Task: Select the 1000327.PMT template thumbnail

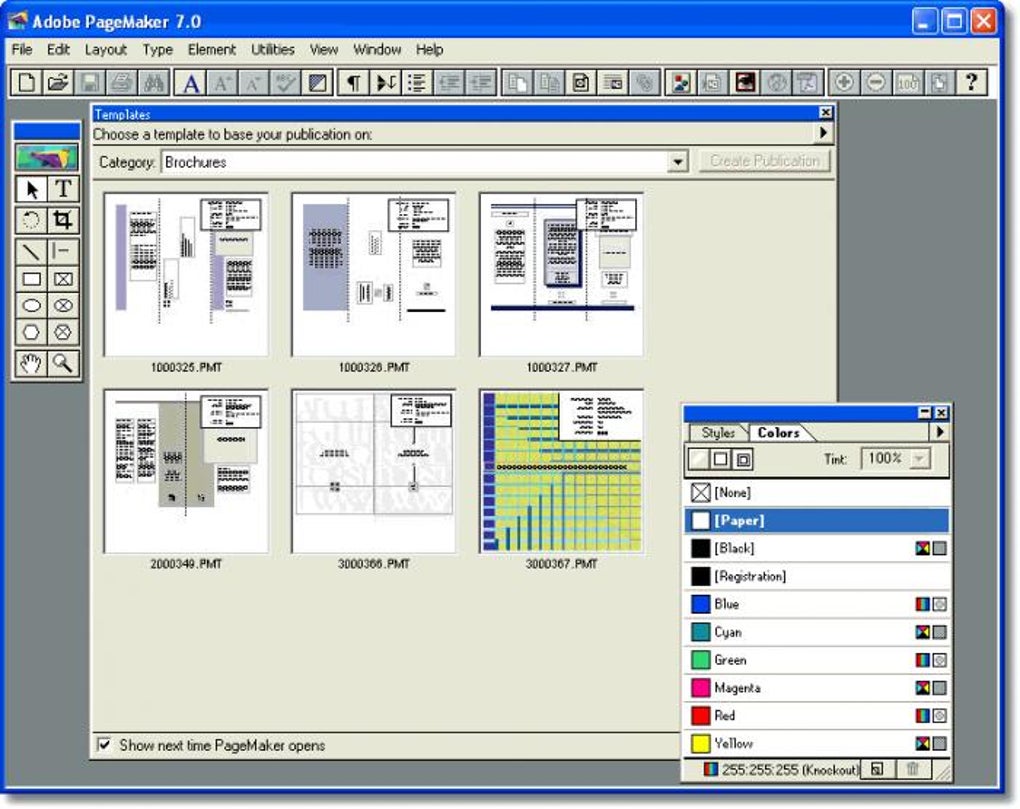Action: click(561, 274)
